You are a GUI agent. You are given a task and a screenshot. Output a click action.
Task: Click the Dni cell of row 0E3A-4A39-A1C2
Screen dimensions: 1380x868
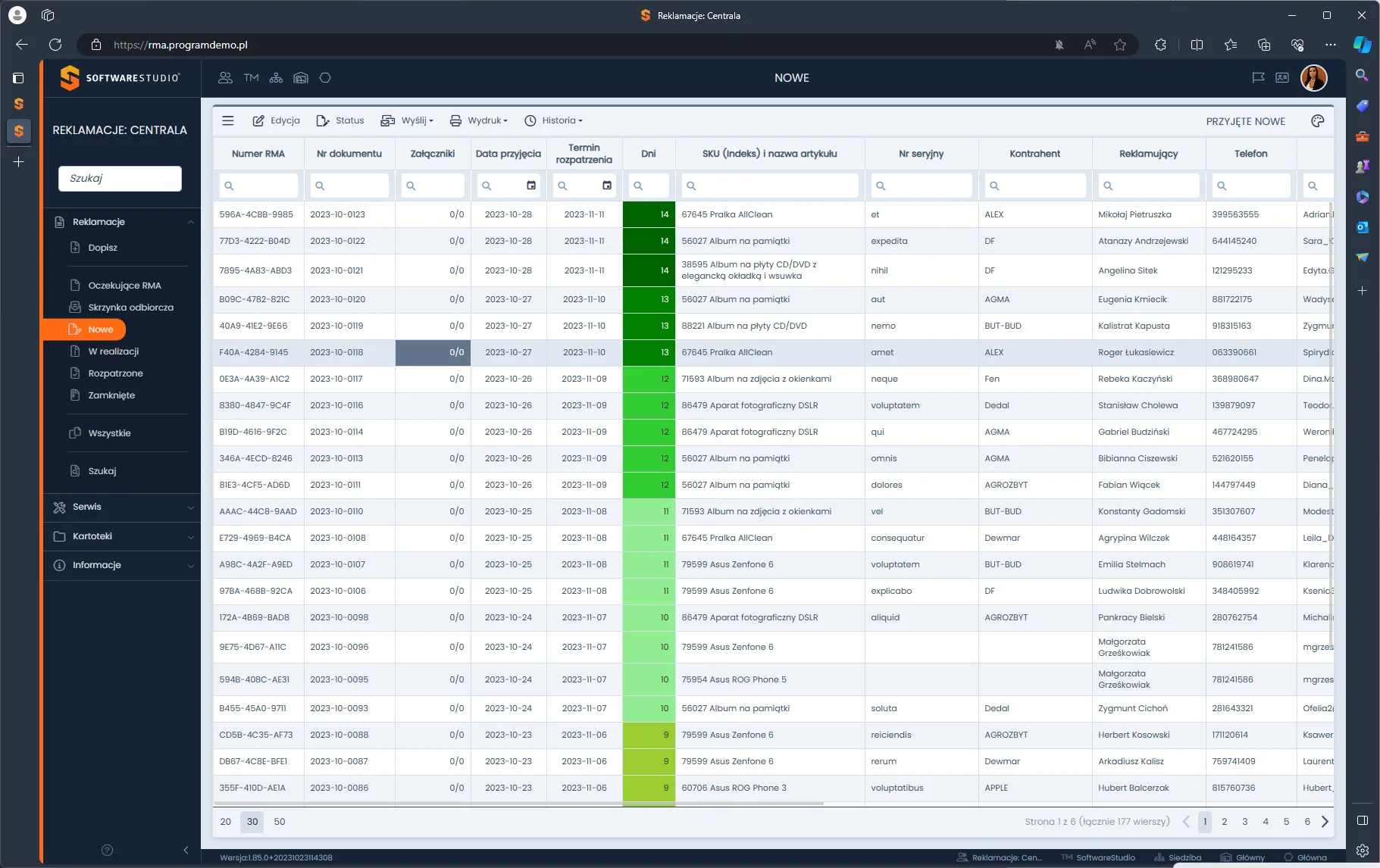click(x=649, y=379)
